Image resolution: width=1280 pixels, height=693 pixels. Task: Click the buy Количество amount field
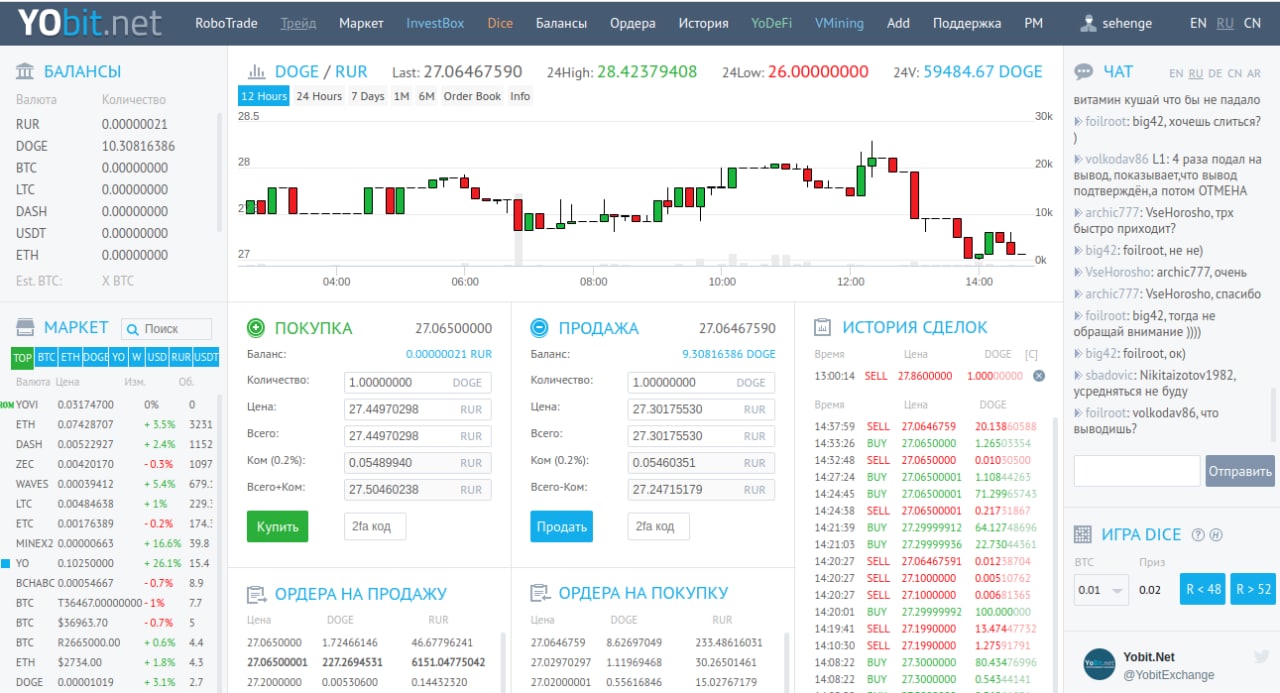(417, 382)
